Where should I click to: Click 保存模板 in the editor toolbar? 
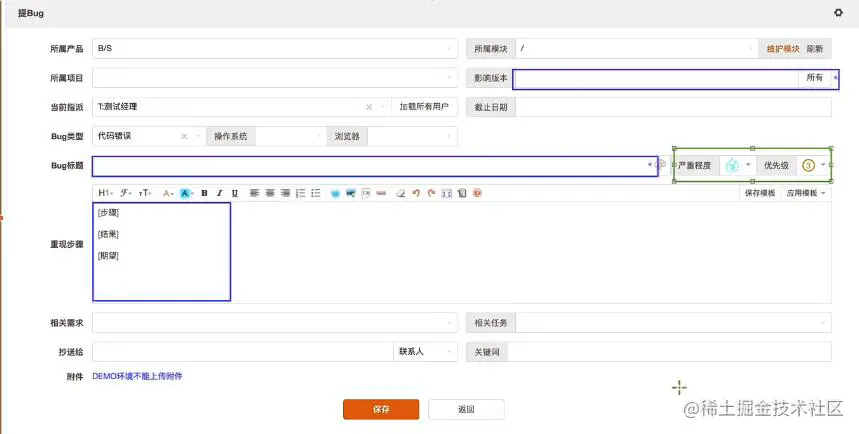point(760,193)
